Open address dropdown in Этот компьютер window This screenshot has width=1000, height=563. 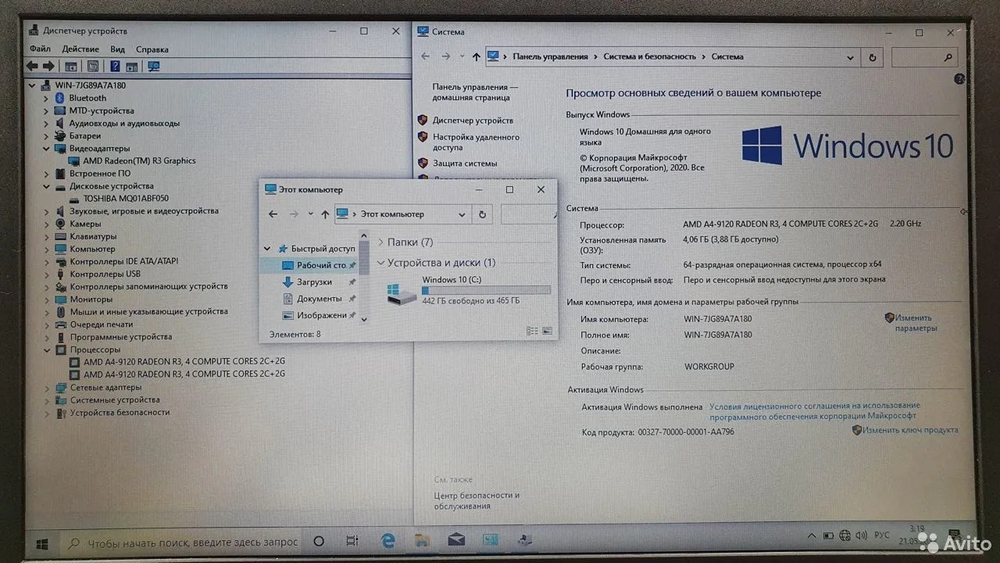(x=461, y=215)
